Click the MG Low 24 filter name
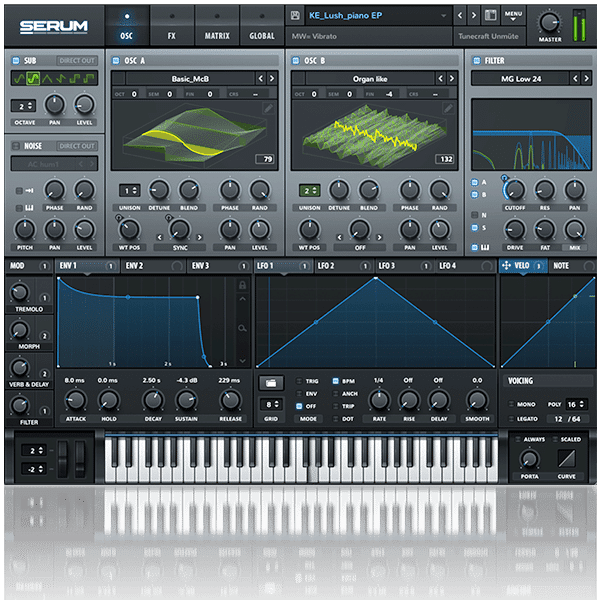This screenshot has height=600, width=600. pos(521,79)
